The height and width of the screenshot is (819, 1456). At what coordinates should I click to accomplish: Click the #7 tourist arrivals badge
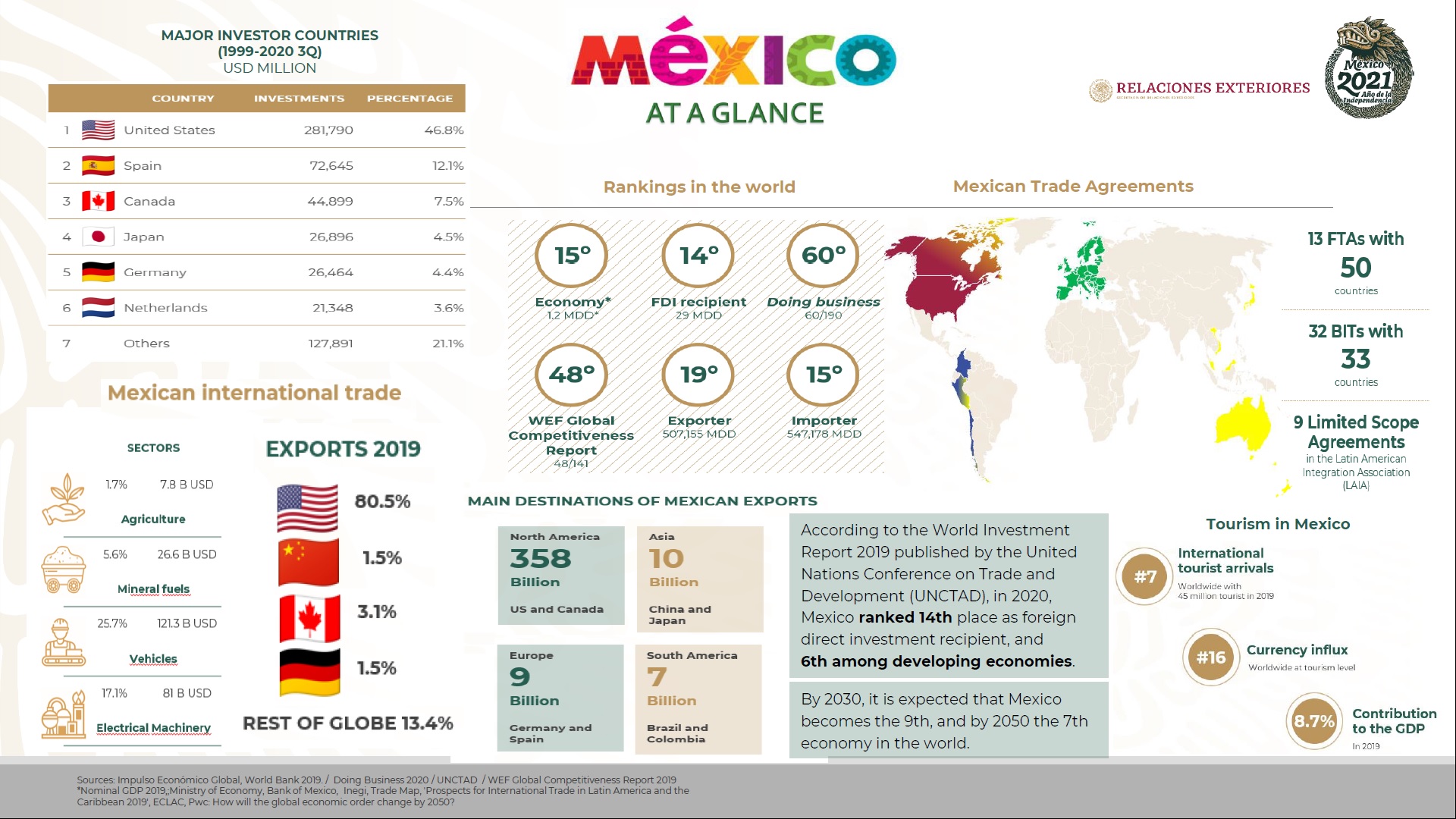point(1145,576)
